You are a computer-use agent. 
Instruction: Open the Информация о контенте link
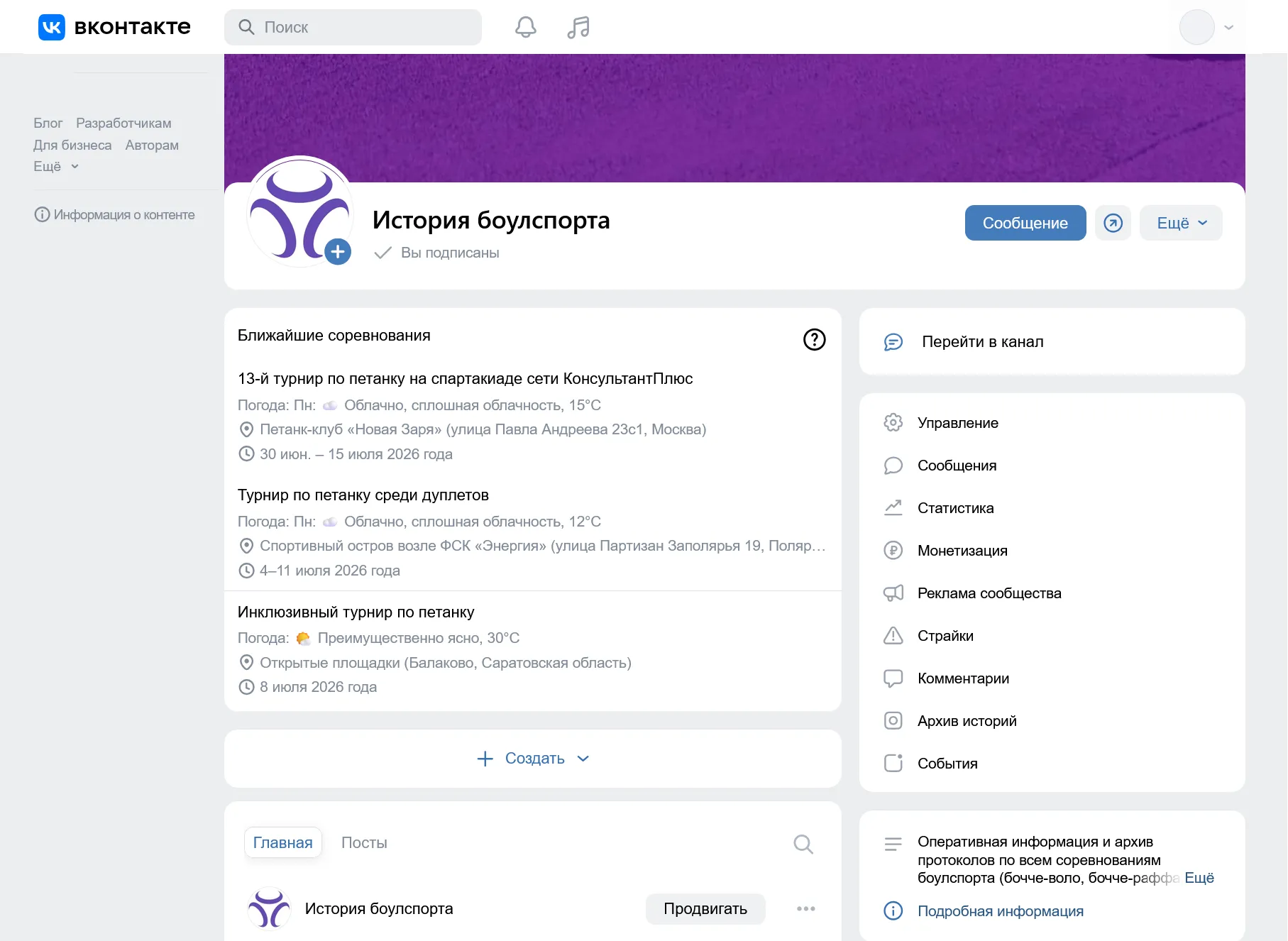(x=124, y=214)
